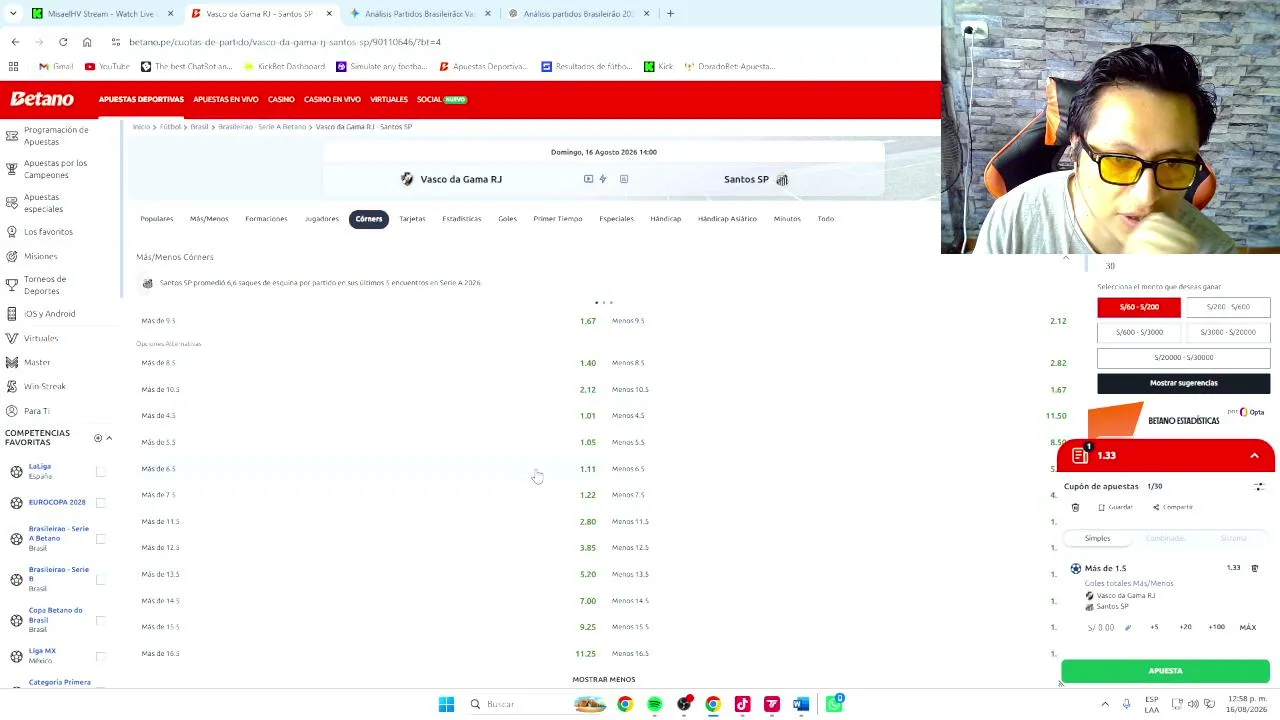Tick the LaLiga favorite competition checkbox
1280x720 pixels.
100,471
